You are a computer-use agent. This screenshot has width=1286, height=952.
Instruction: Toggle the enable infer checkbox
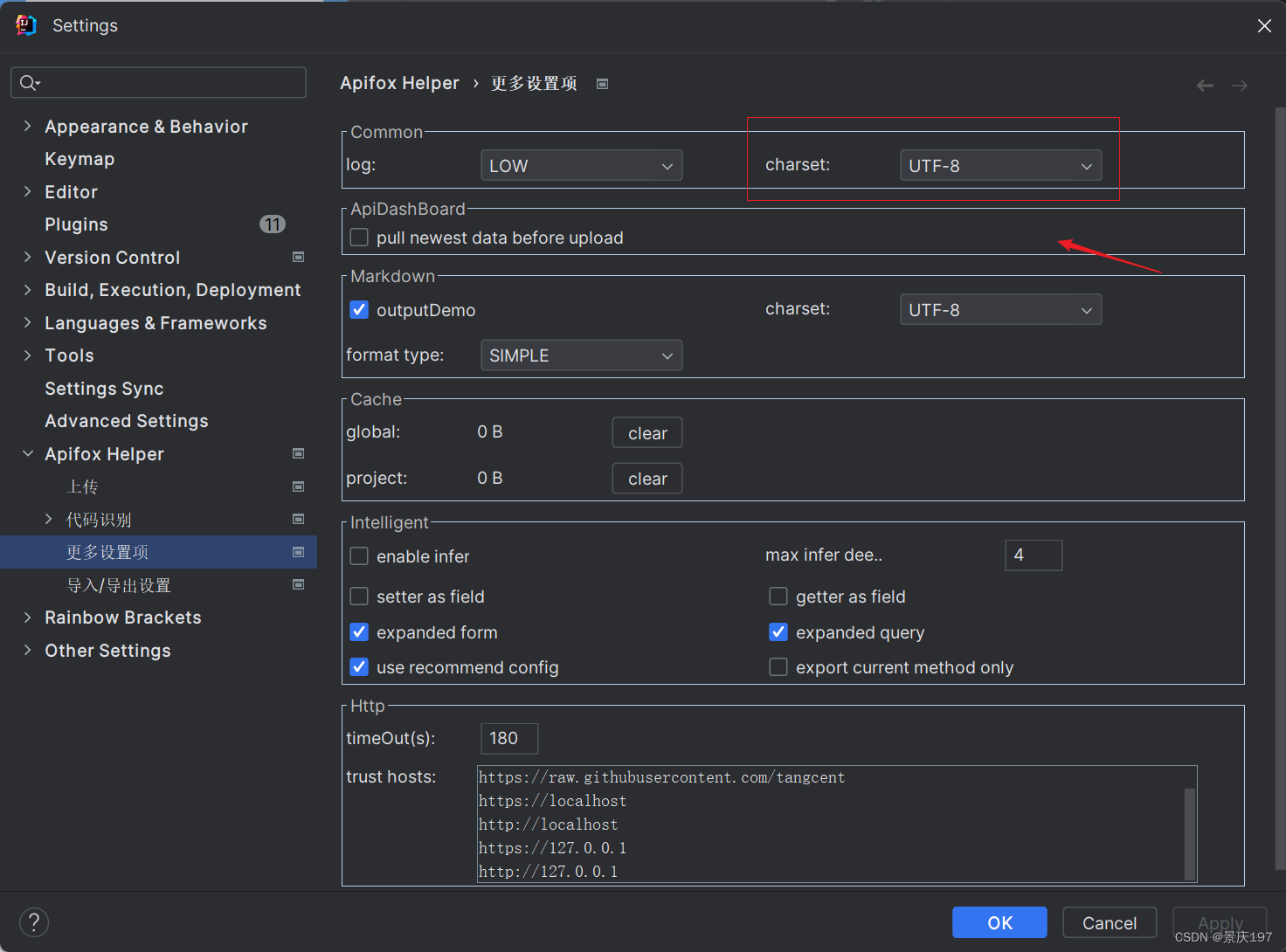(359, 556)
